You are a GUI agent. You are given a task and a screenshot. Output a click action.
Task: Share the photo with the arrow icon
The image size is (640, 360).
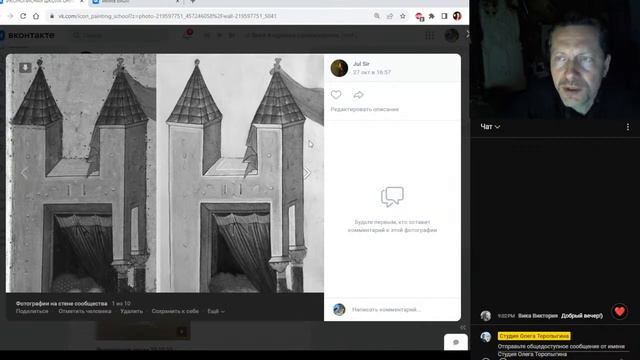358,95
